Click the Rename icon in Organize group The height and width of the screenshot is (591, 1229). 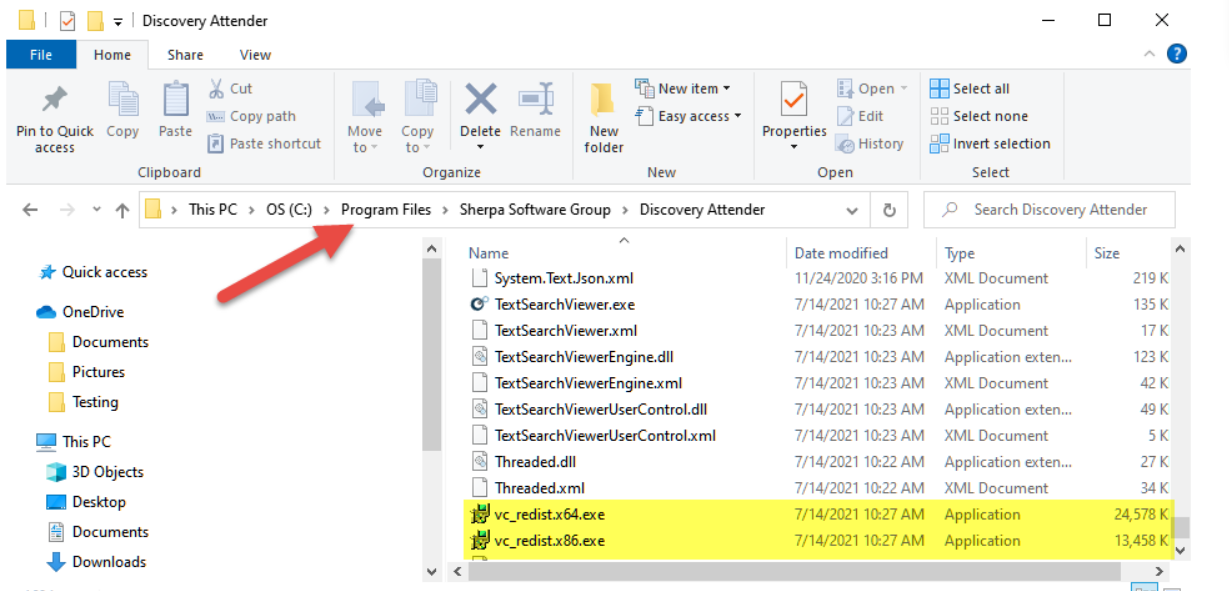pyautogui.click(x=535, y=100)
